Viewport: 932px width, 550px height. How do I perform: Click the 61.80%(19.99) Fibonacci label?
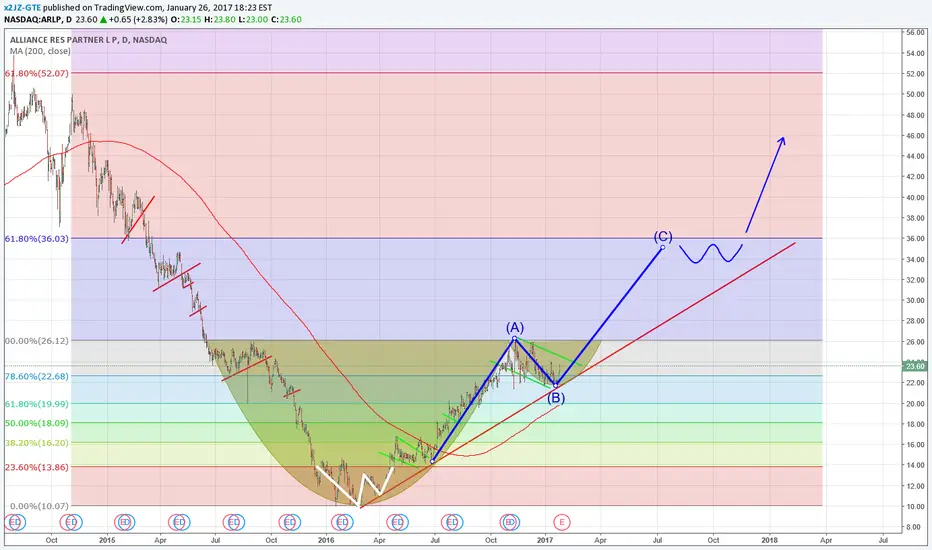pos(37,404)
